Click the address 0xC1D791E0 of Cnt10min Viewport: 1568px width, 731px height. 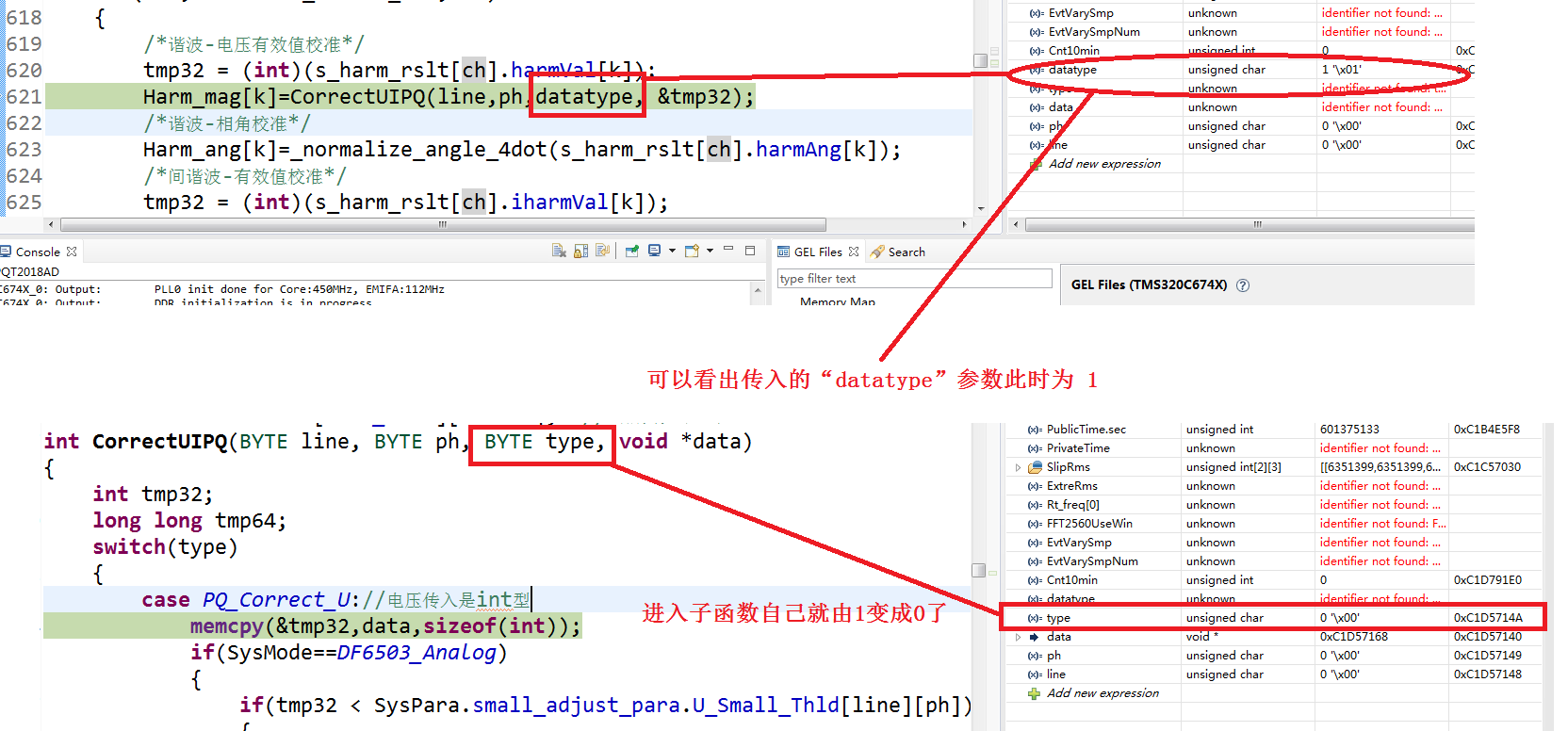(x=1488, y=580)
